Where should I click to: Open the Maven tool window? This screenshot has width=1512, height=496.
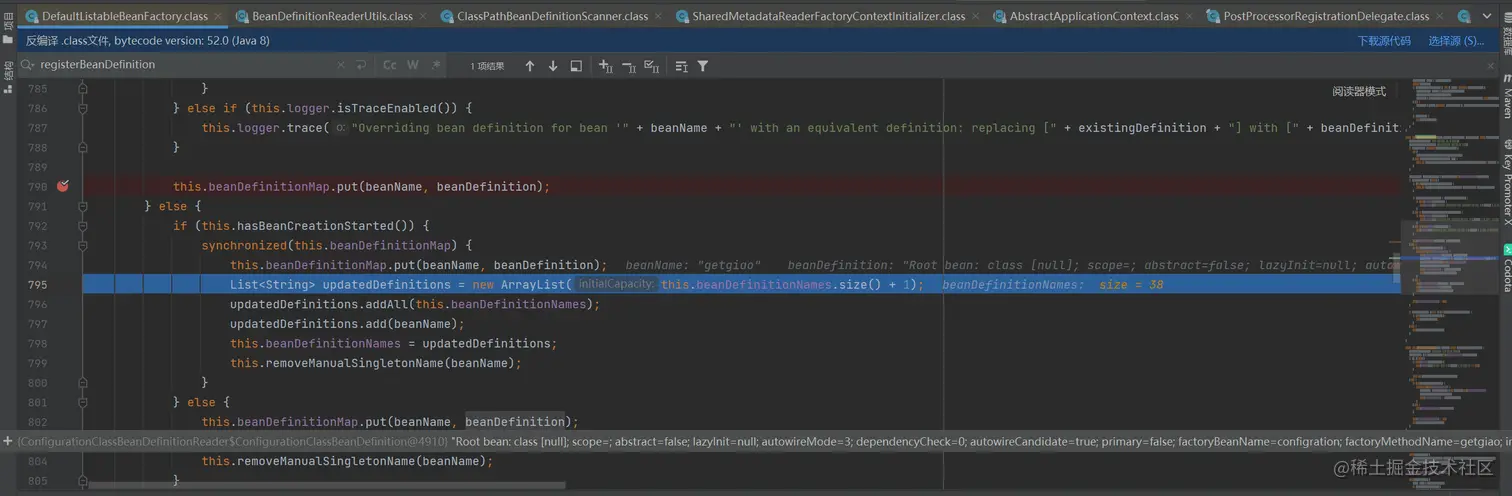click(x=1506, y=96)
